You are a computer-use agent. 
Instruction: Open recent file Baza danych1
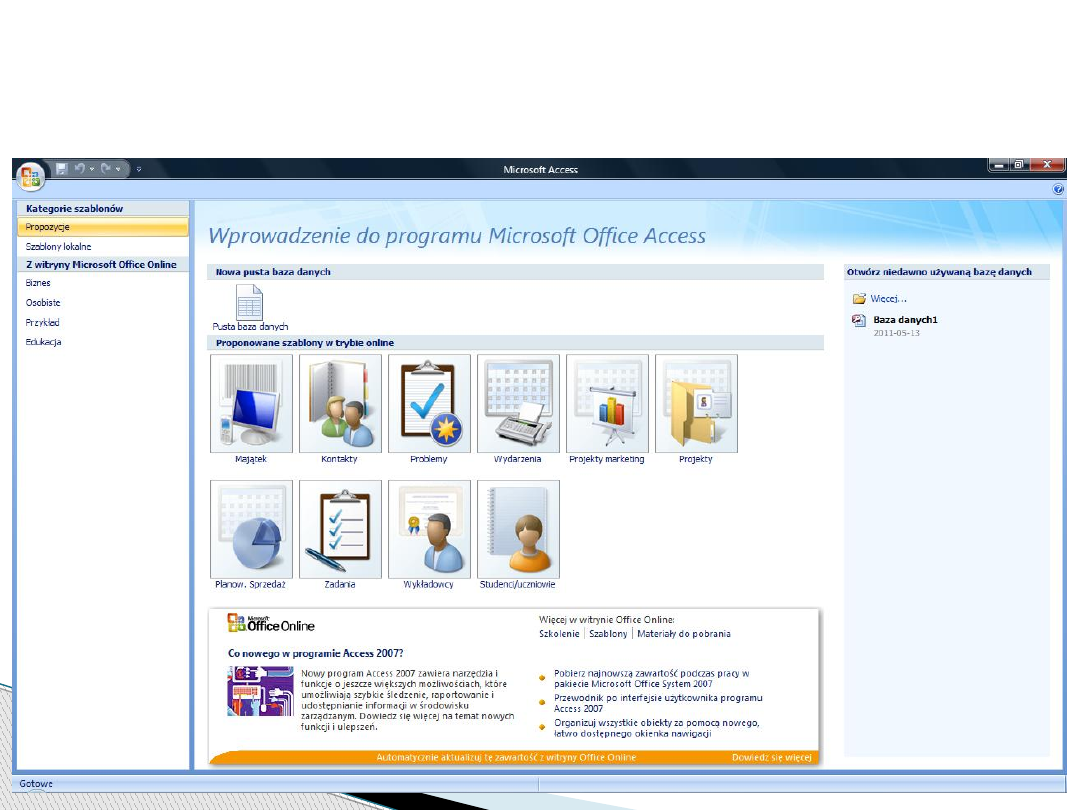pos(905,320)
